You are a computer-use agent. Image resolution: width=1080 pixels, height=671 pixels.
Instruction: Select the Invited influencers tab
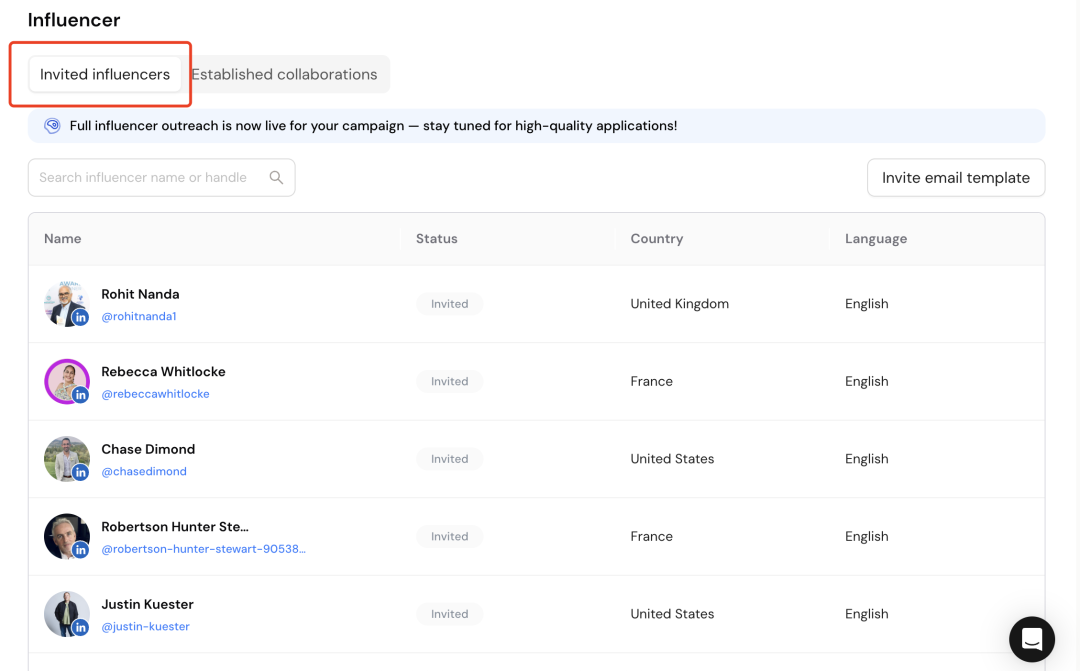click(105, 75)
